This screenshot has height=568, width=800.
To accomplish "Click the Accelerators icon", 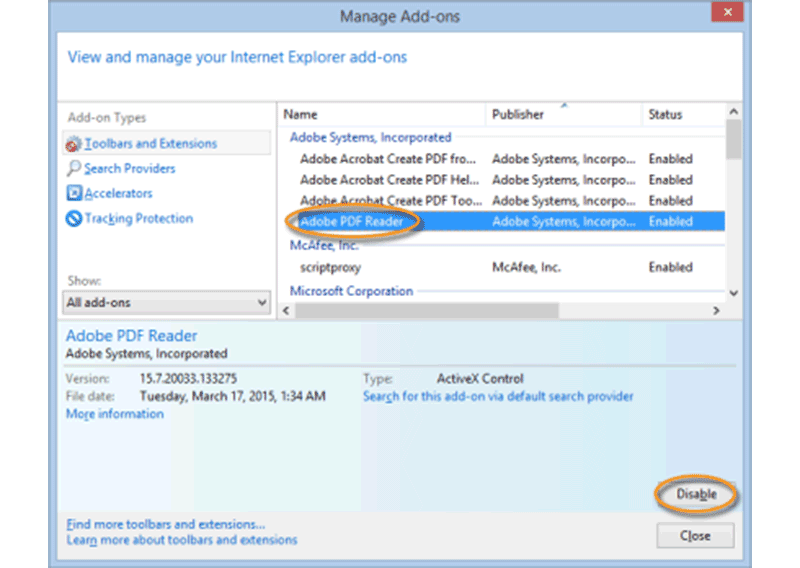I will [73, 193].
